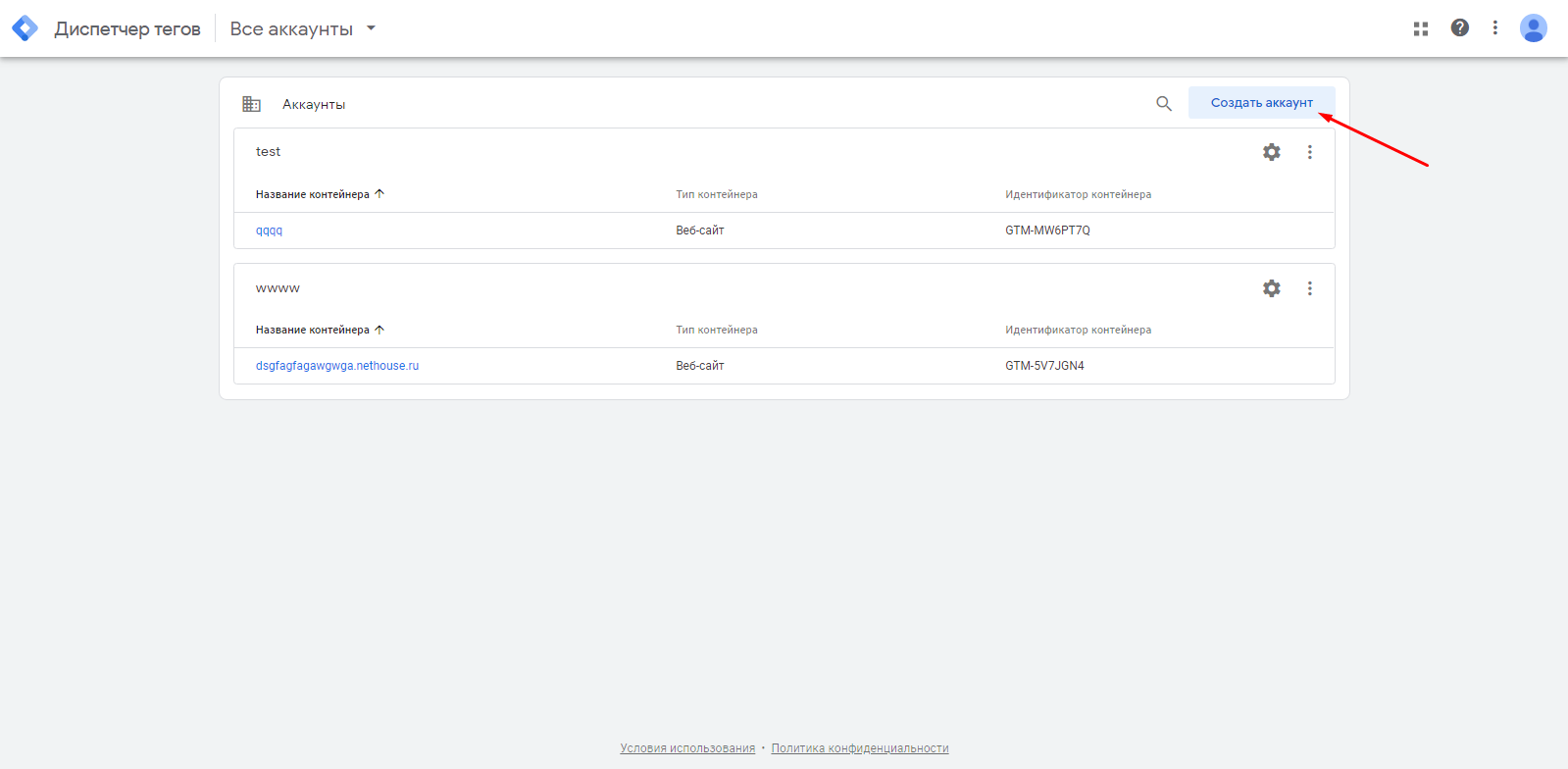Open the header three-dot options menu
1568x769 pixels.
click(x=1494, y=28)
